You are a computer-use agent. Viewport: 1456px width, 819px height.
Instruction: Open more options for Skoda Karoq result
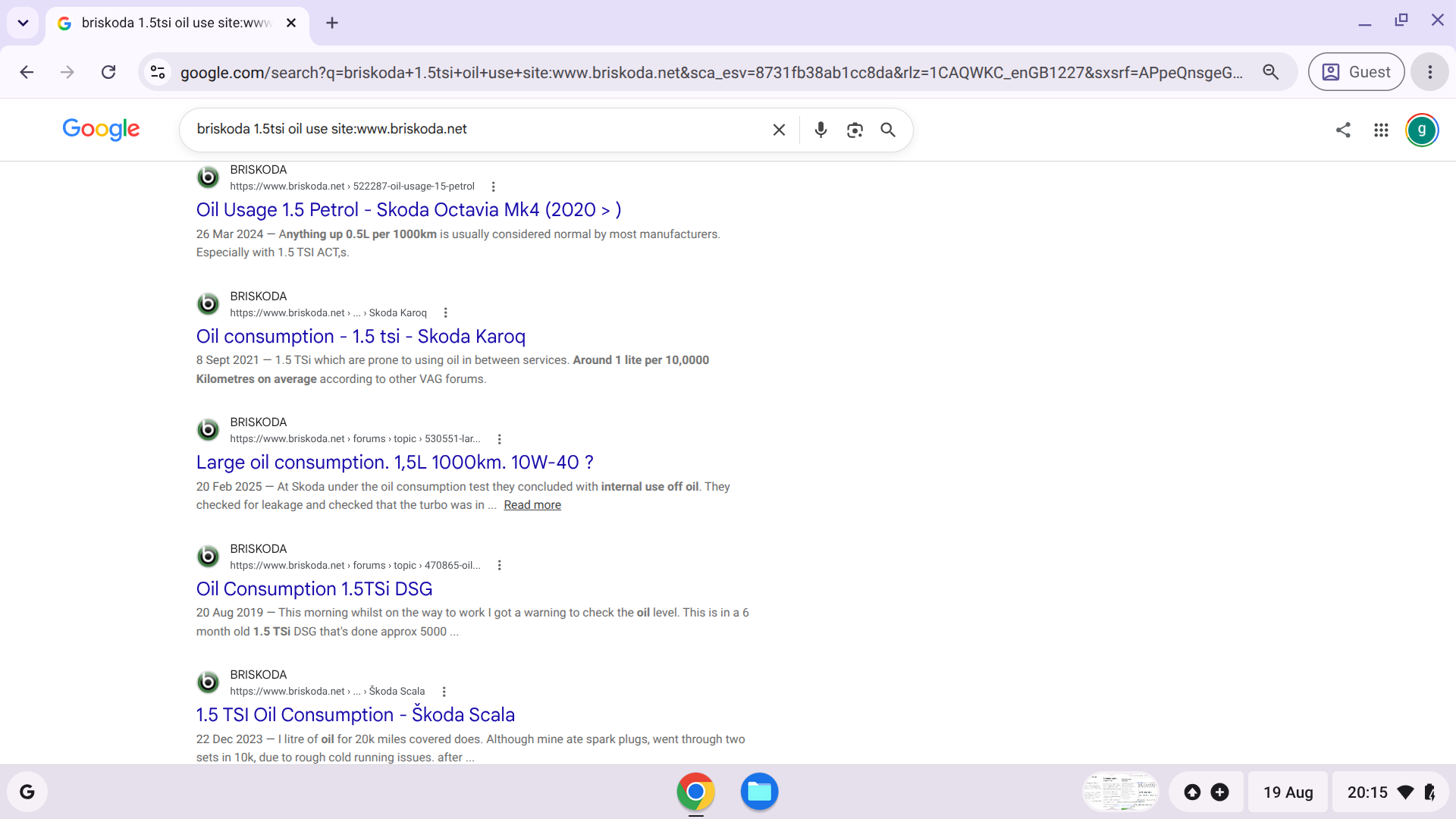click(x=446, y=312)
